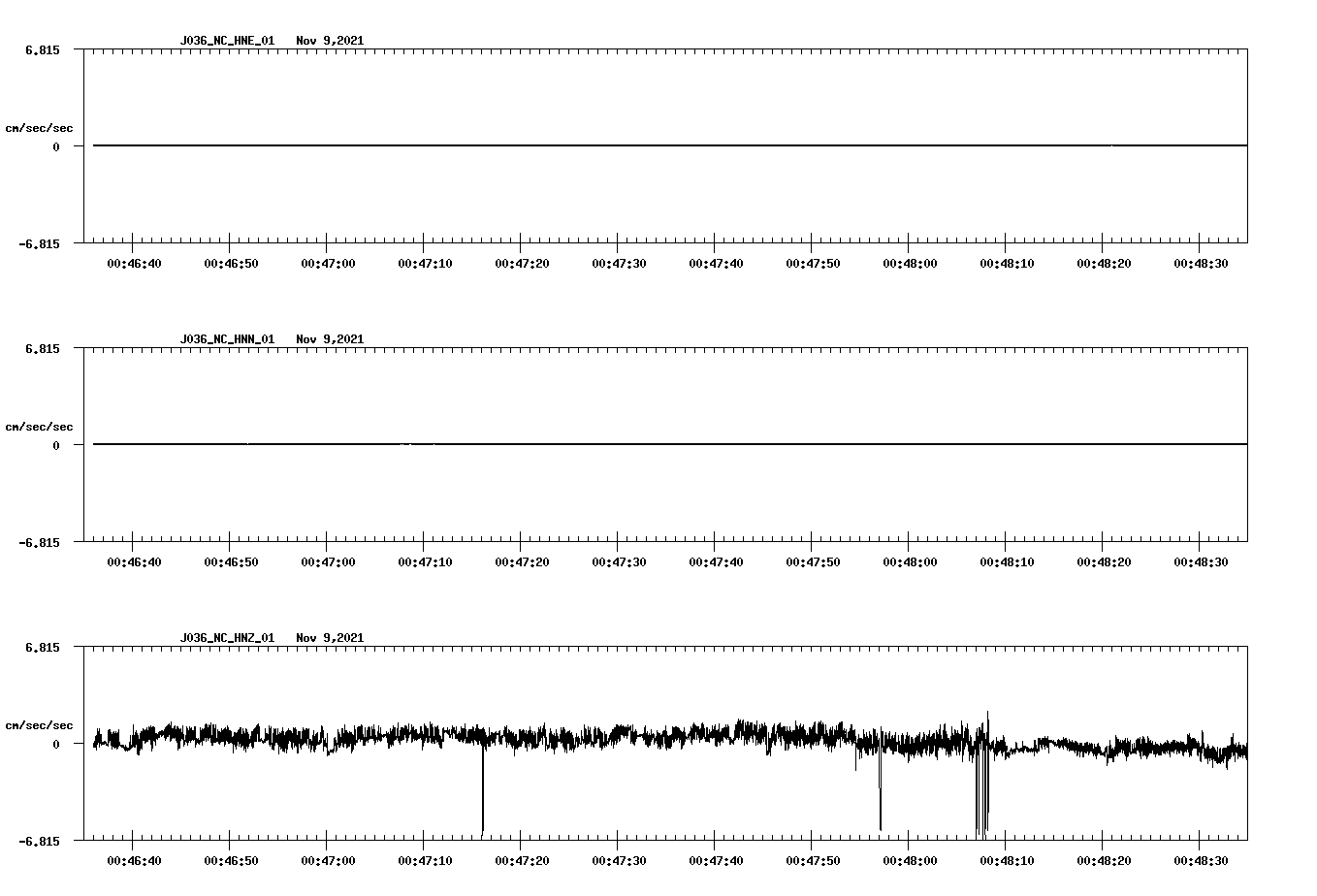This screenshot has width=1317, height=896.
Task: Click 00:48:10 time label under HNE plot
Action: coord(1007,263)
